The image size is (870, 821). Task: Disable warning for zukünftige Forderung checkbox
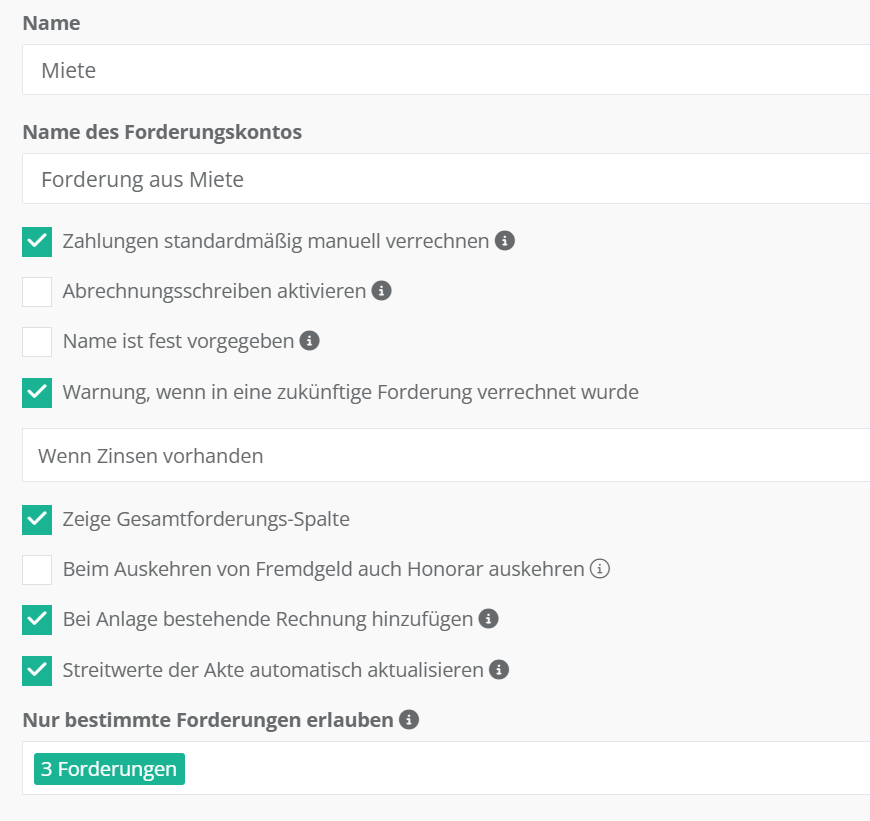click(37, 392)
